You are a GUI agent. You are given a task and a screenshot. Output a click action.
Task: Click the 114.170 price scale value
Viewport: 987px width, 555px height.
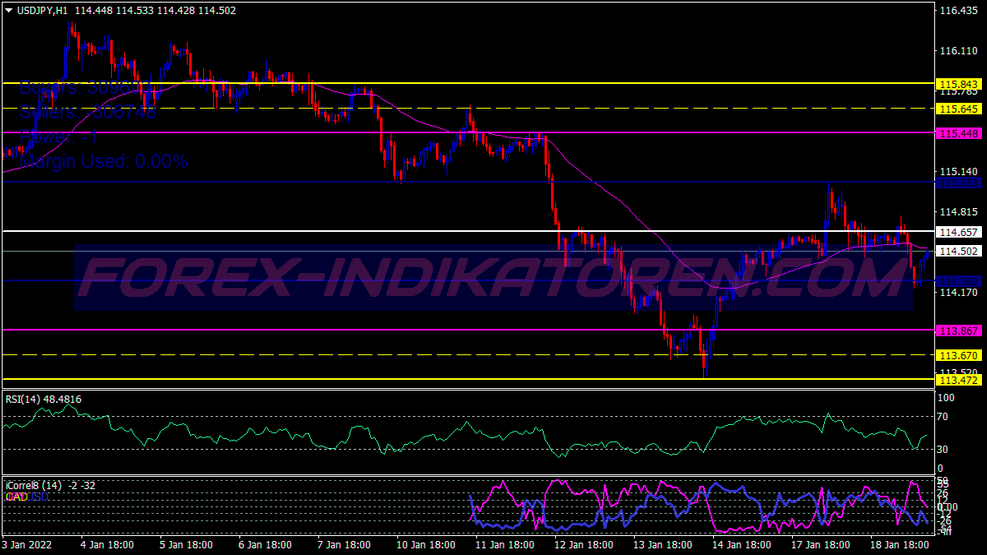[x=959, y=293]
